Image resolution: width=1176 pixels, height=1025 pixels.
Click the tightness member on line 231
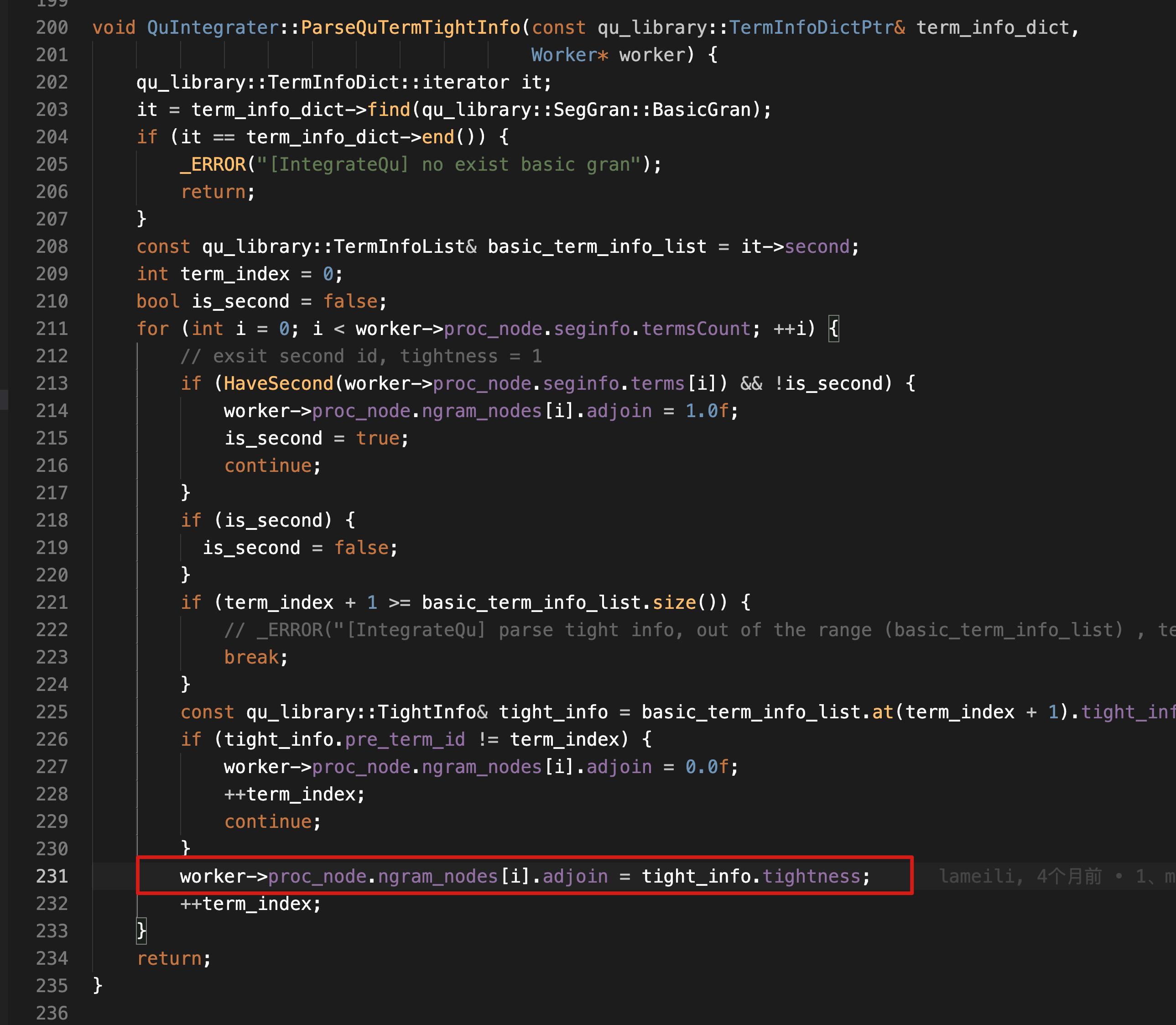tap(811, 876)
